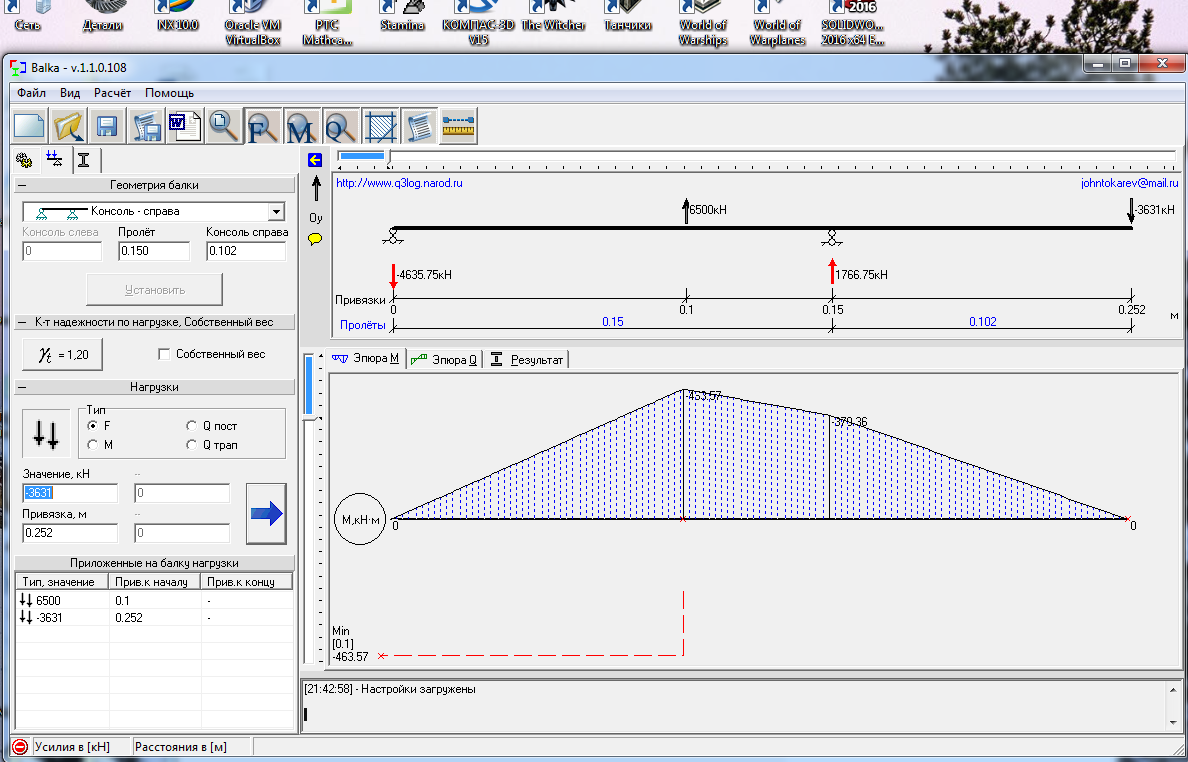Collapse the Нагрузки section

pos(21,386)
